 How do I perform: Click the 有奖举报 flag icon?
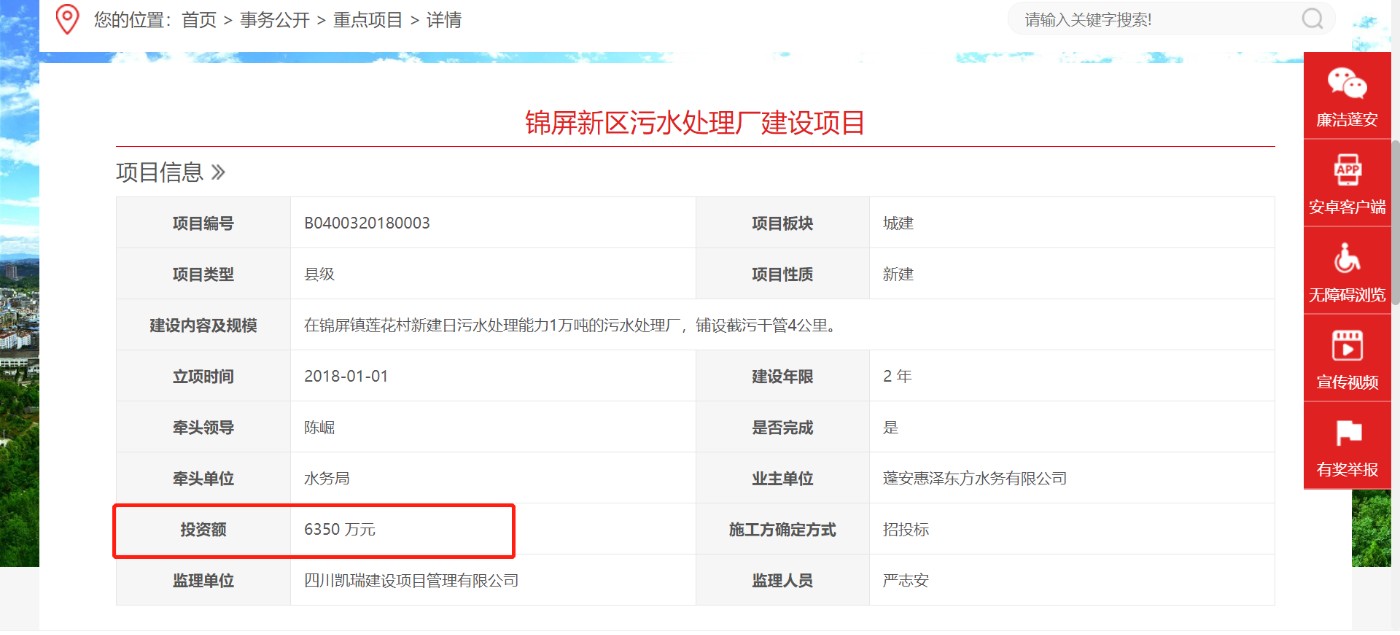coord(1347,434)
